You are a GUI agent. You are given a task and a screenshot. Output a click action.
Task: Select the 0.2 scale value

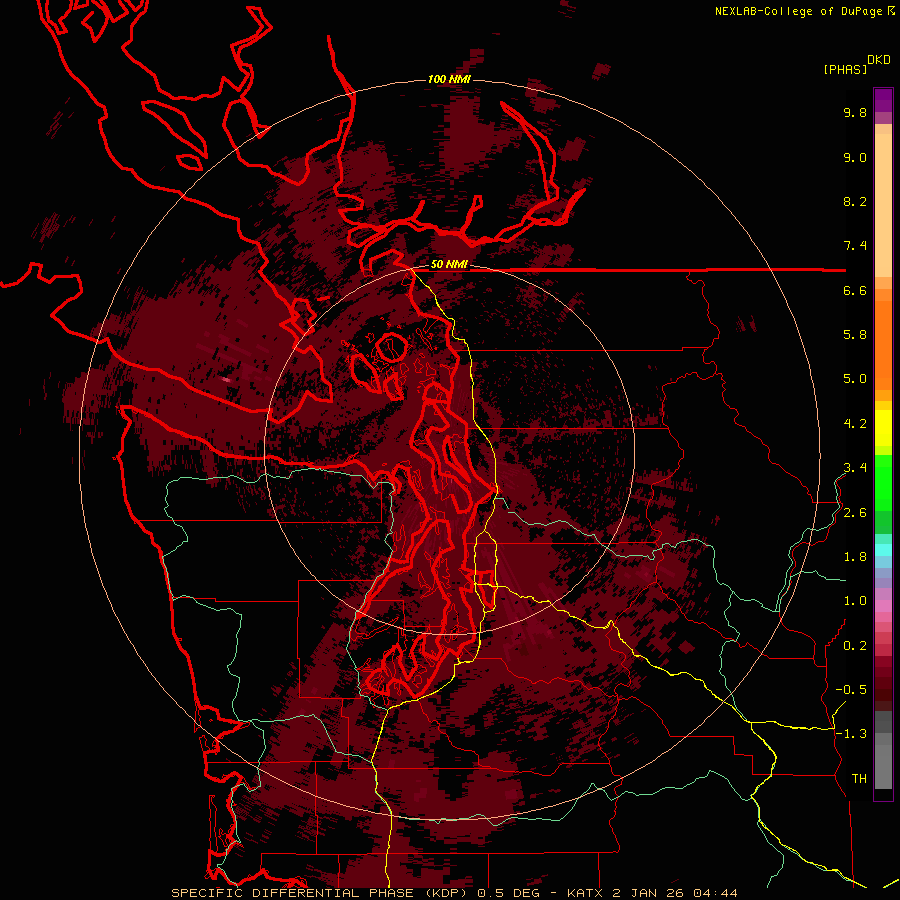click(x=855, y=646)
